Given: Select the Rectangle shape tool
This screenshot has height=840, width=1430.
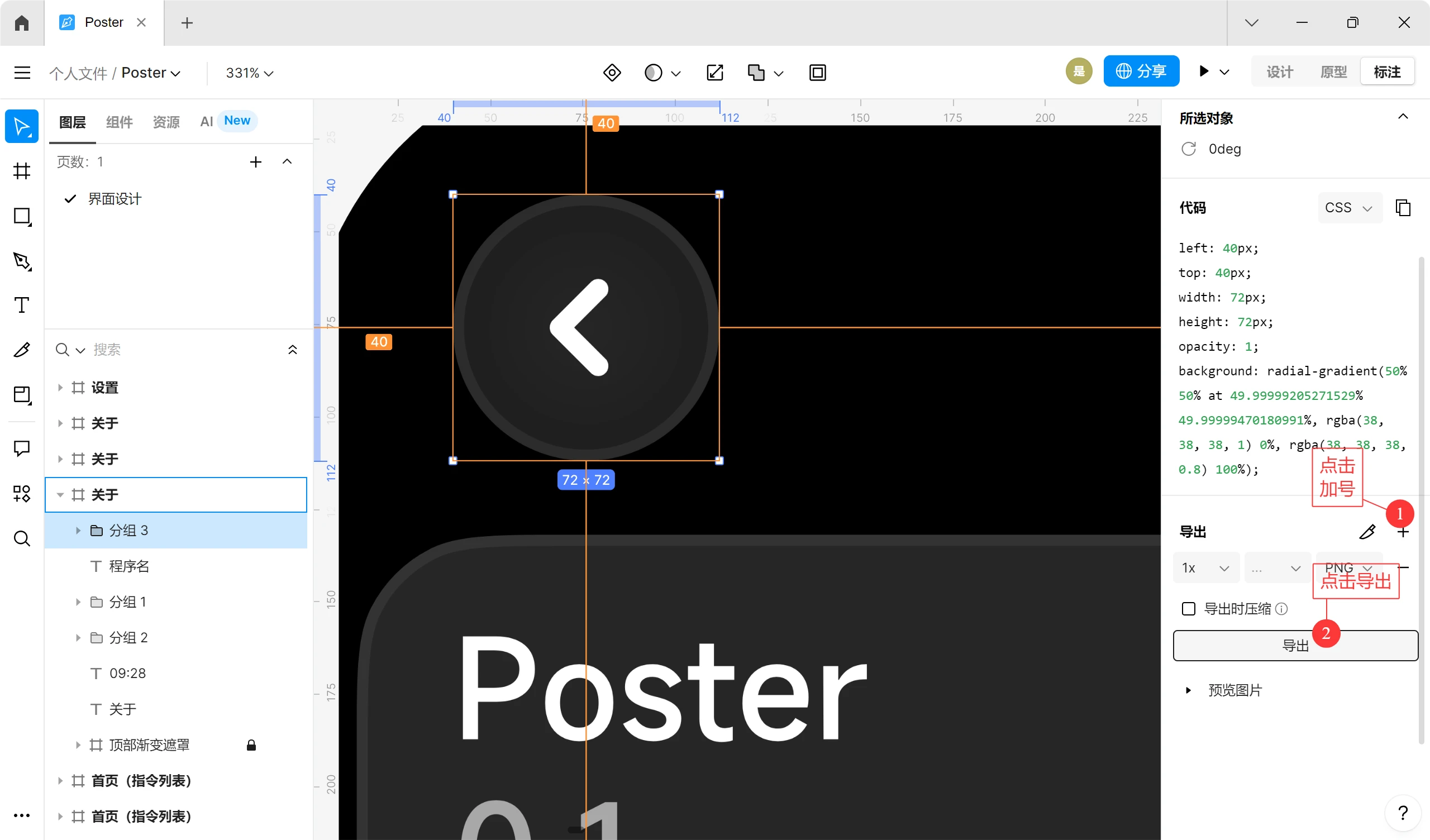Looking at the screenshot, I should point(22,216).
